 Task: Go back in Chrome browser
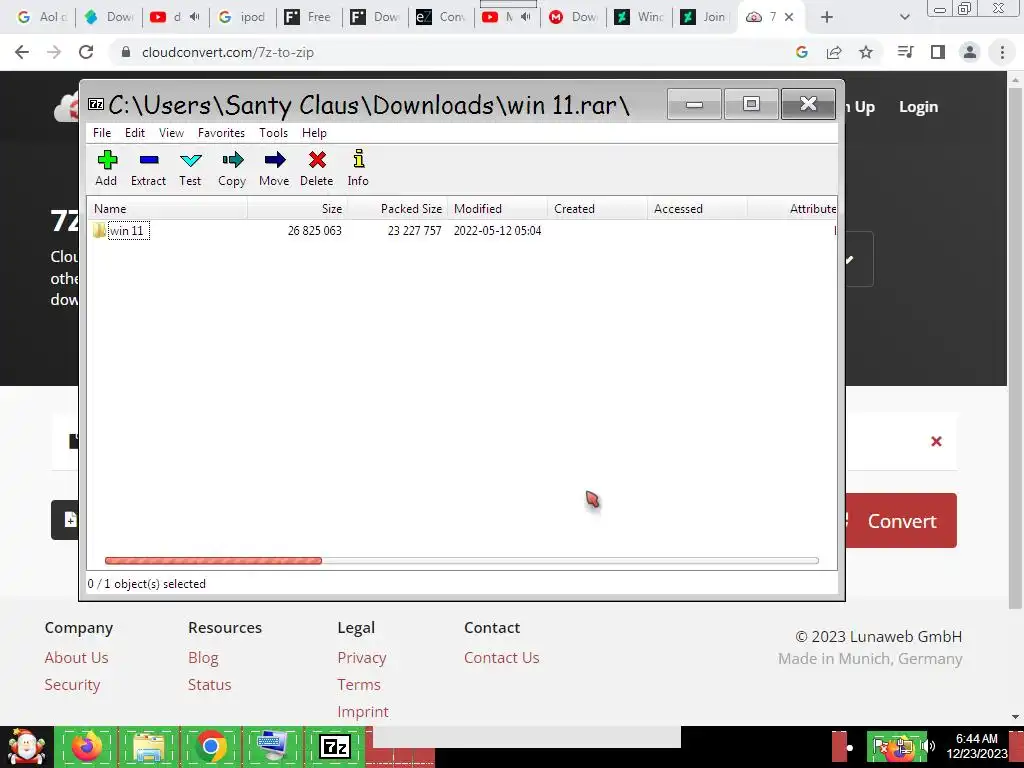point(22,52)
